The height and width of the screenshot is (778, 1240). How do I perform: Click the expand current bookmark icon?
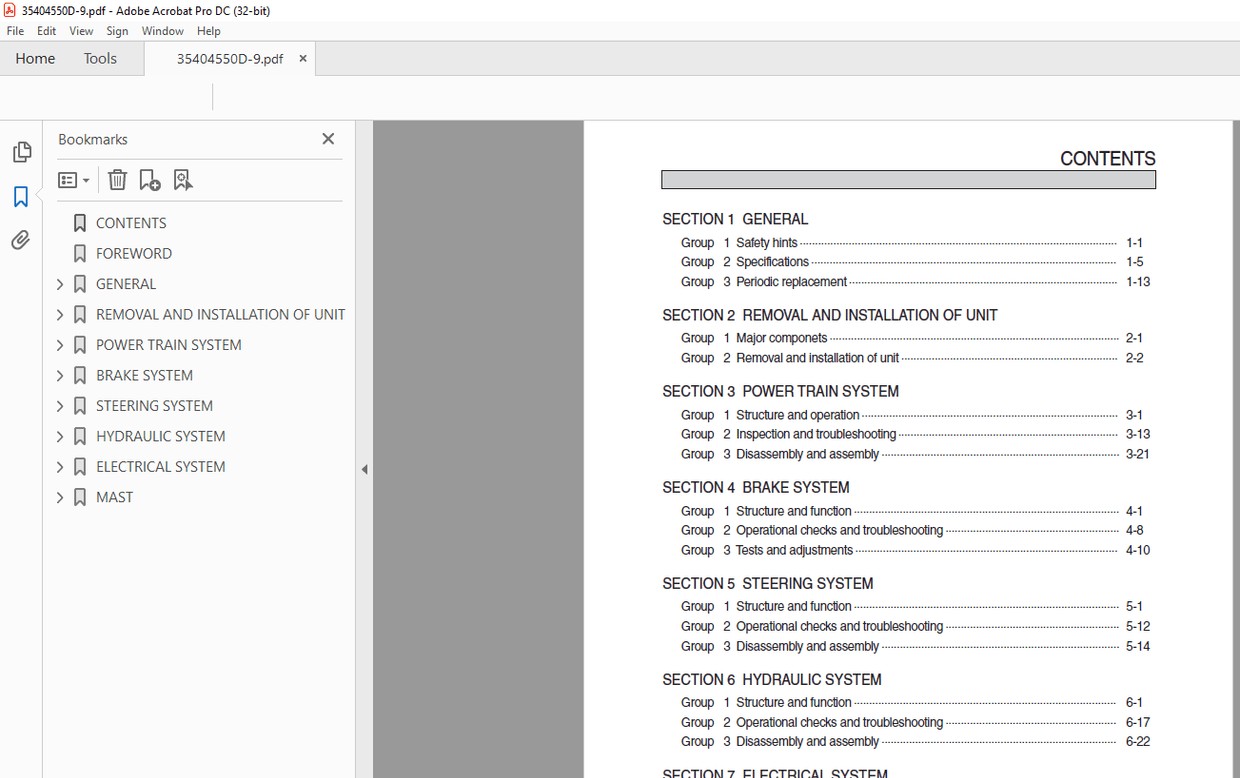pyautogui.click(x=183, y=180)
